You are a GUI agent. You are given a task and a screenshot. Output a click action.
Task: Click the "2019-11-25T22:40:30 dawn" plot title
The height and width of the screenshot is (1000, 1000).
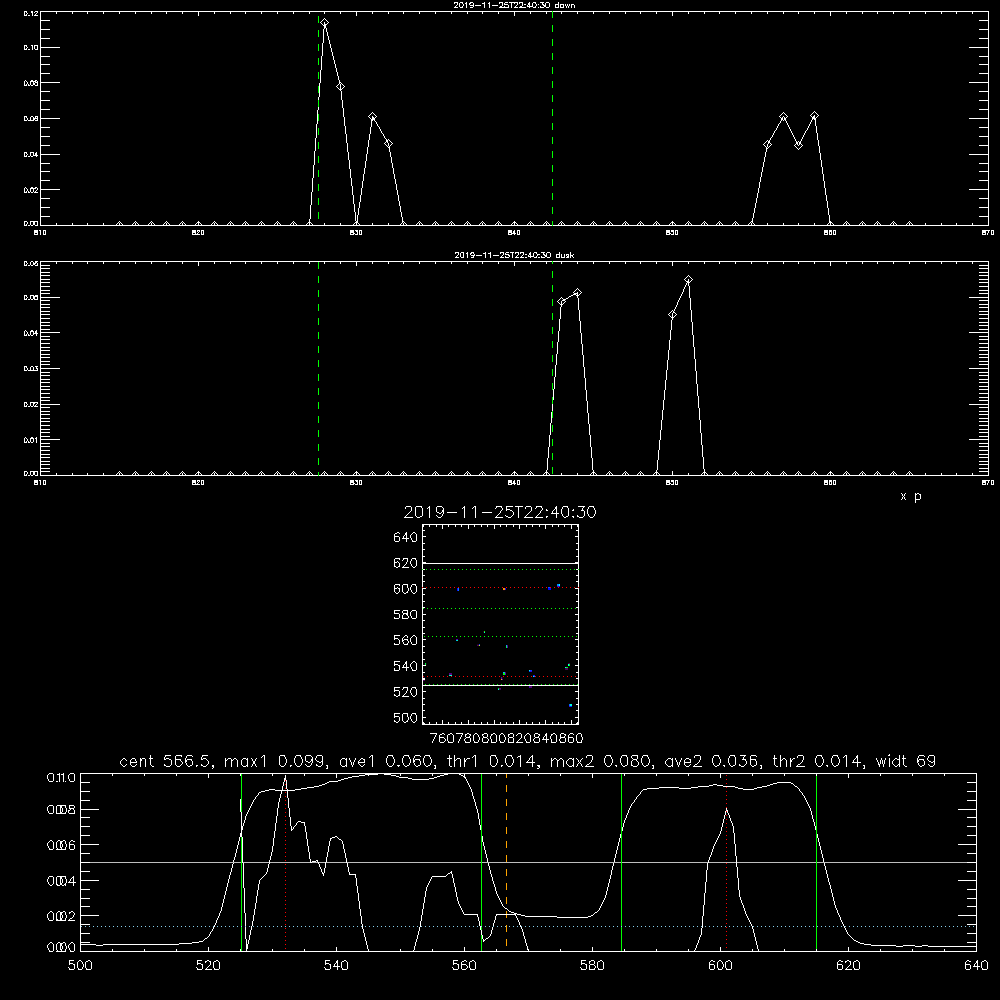pos(514,5)
